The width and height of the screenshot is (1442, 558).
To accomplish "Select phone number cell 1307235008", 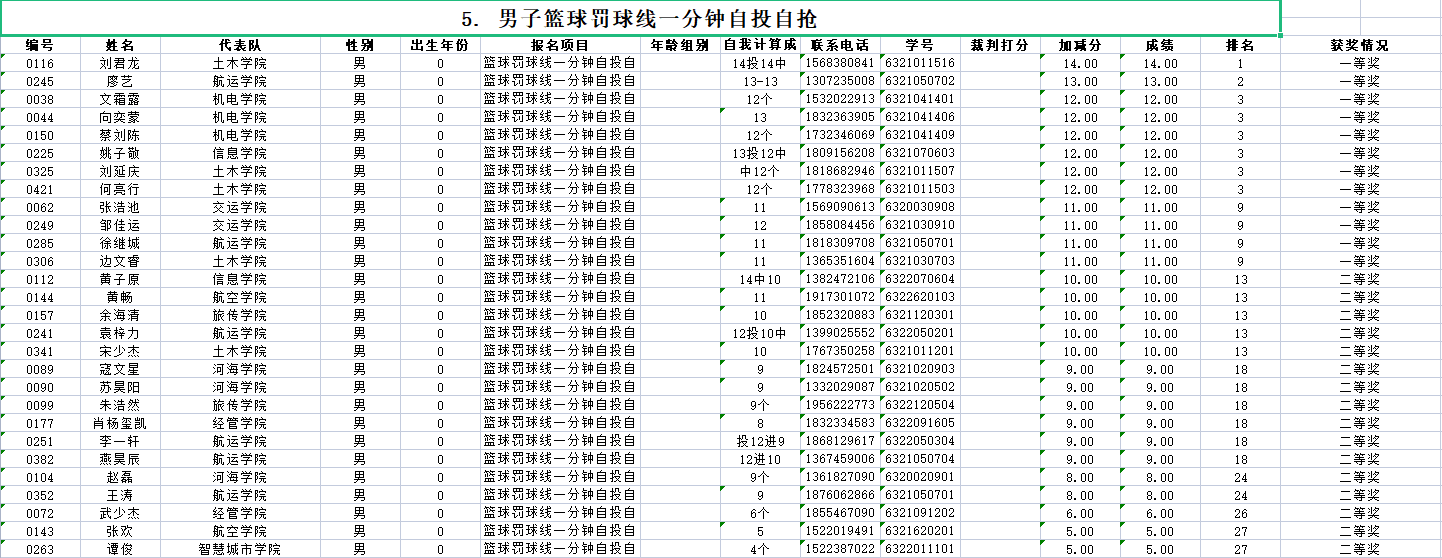I will tap(840, 81).
